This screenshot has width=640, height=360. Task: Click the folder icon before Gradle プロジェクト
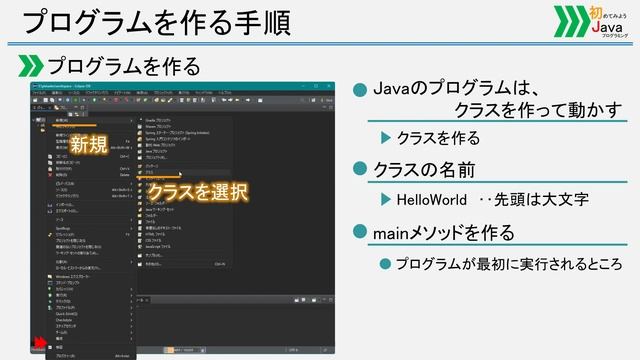click(140, 120)
